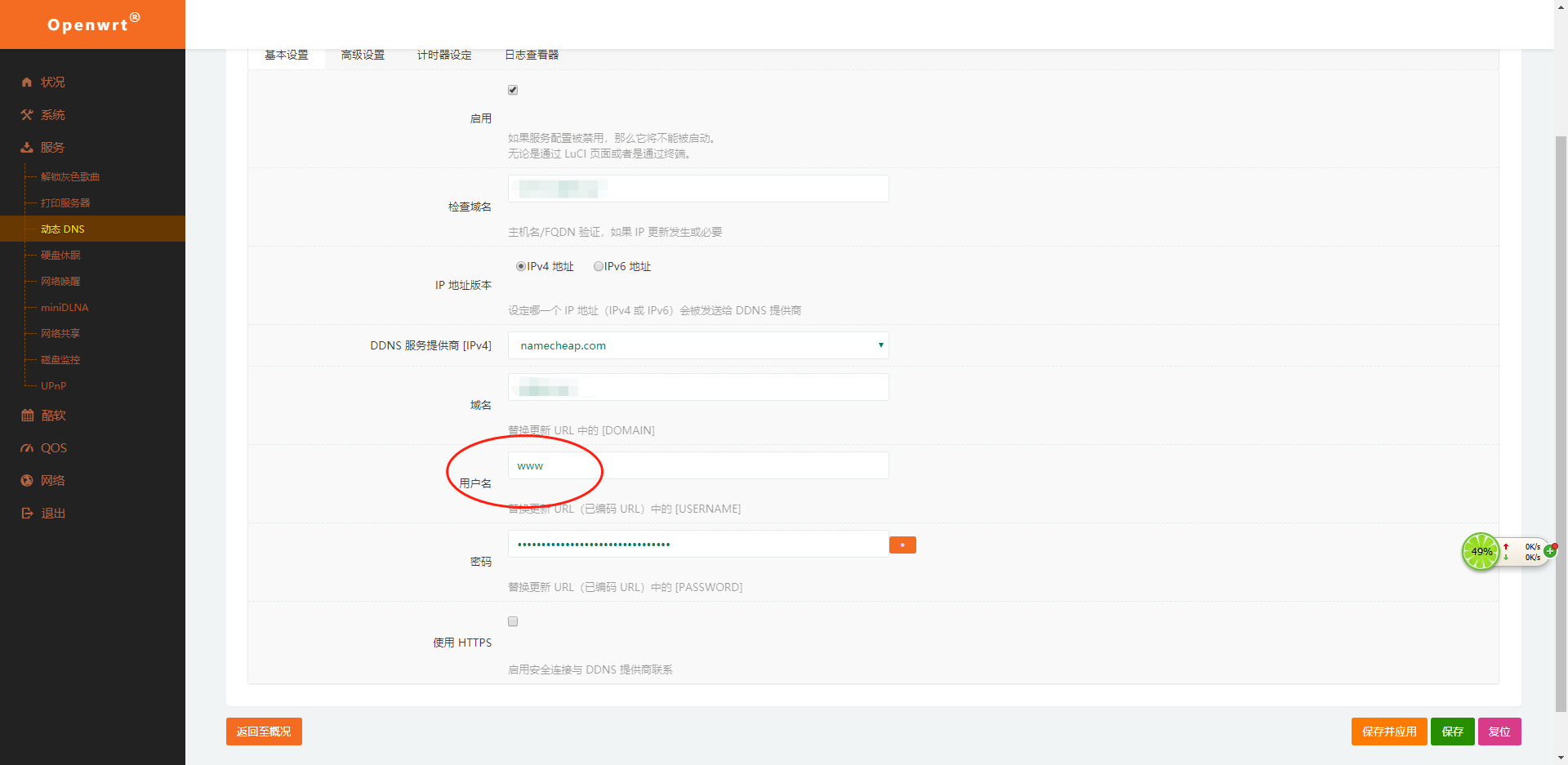Expand the namecheap.com provider list arrow
The width and height of the screenshot is (1568, 765).
880,345
